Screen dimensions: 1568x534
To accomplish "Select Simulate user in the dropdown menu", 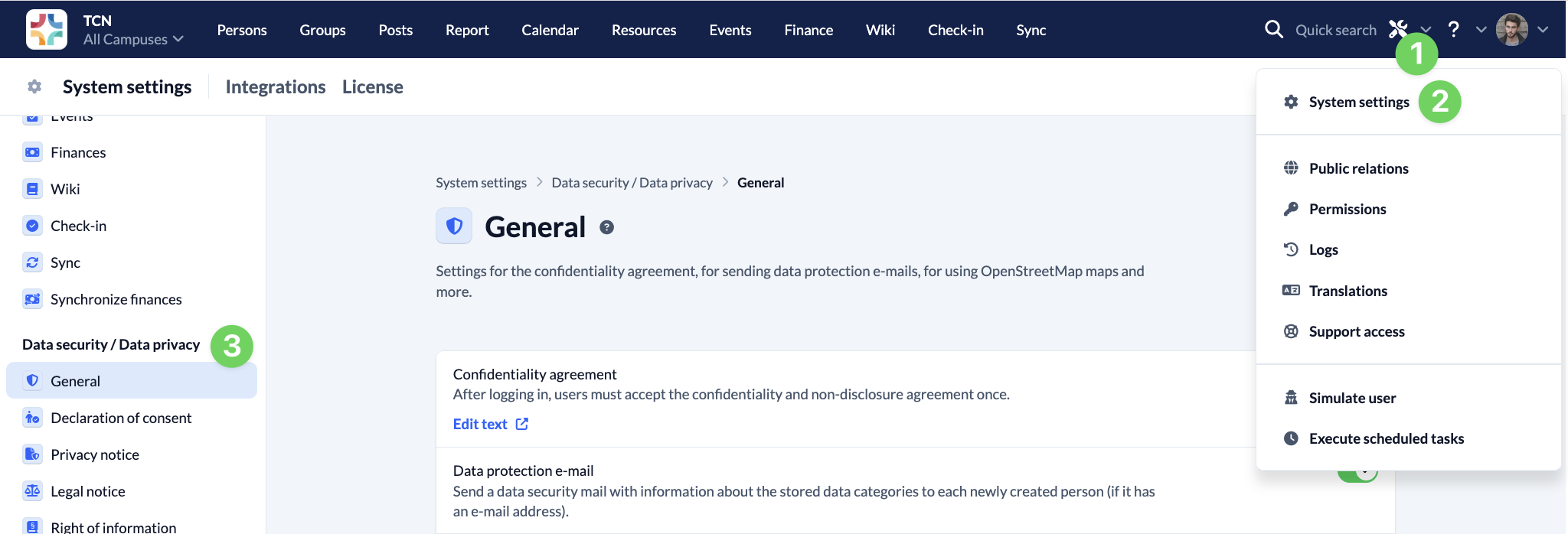I will [x=1351, y=398].
